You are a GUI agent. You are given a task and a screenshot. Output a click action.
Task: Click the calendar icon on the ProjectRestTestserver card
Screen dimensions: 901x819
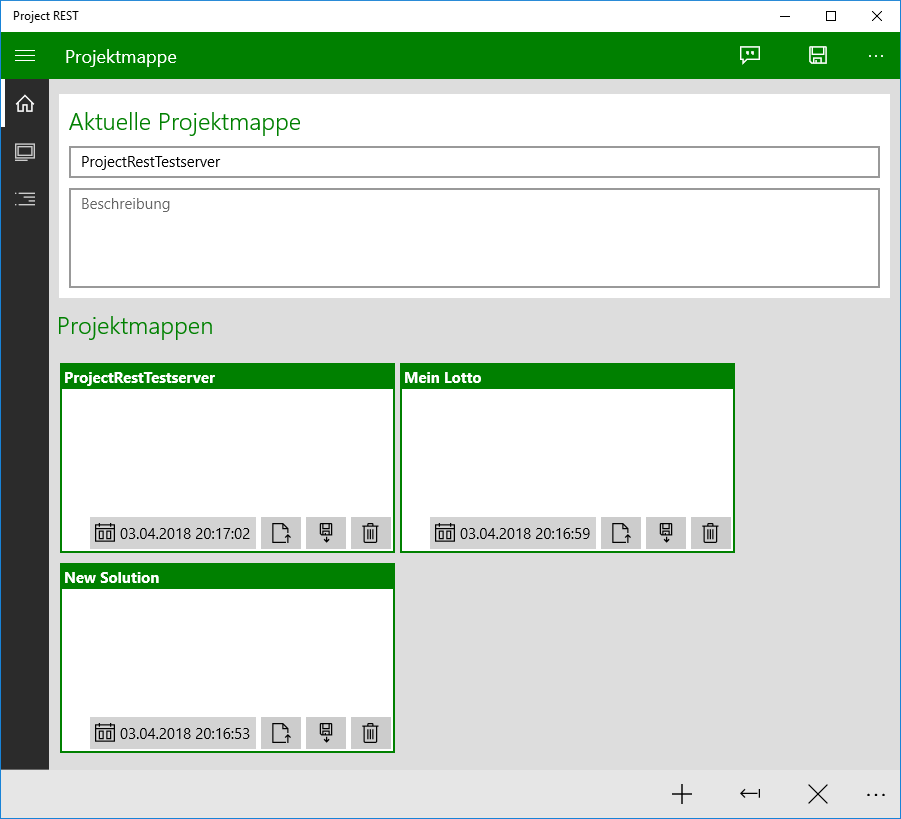[x=105, y=533]
